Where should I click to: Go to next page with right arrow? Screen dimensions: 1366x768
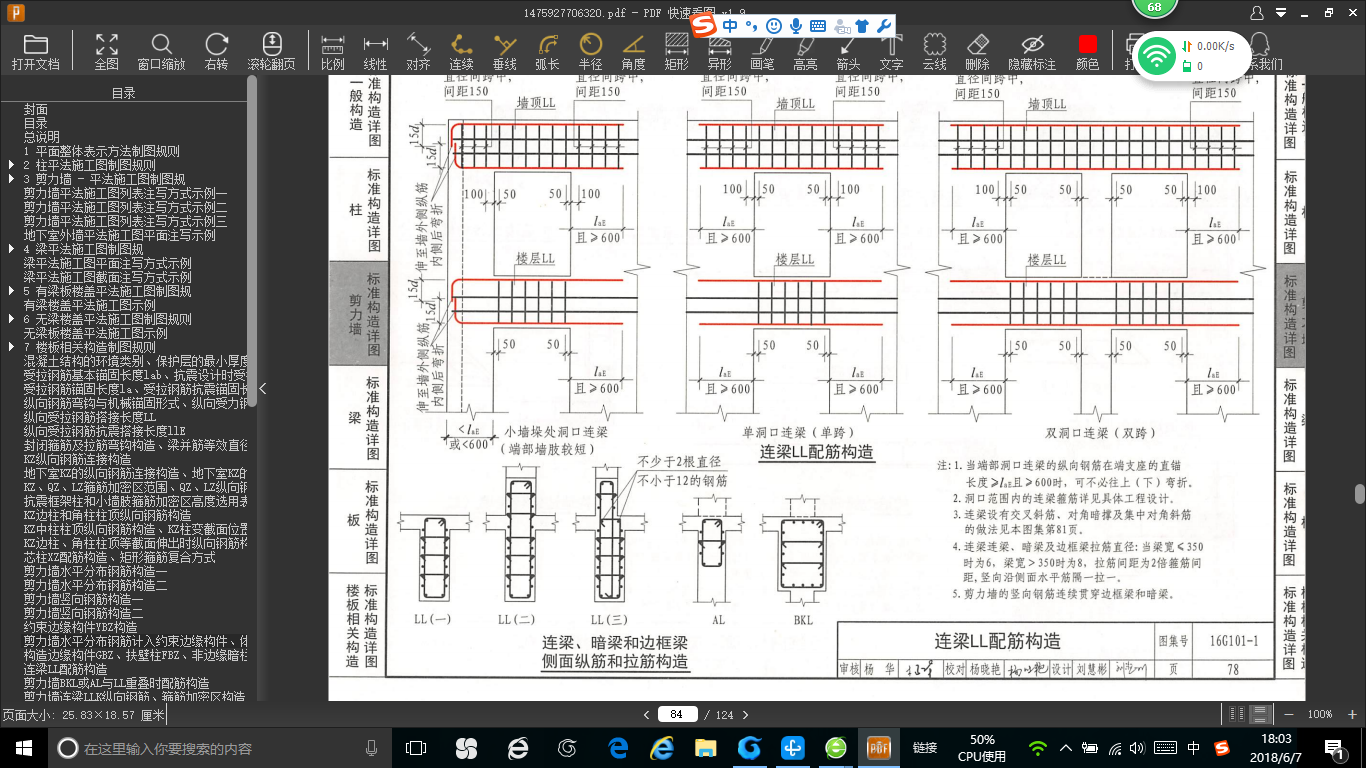(746, 714)
